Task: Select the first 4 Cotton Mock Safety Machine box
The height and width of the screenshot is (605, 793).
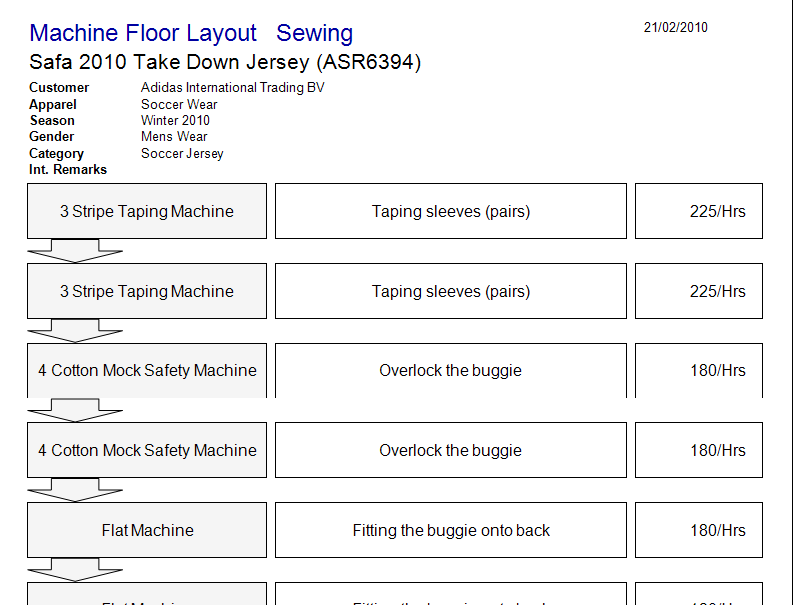Action: click(x=147, y=370)
